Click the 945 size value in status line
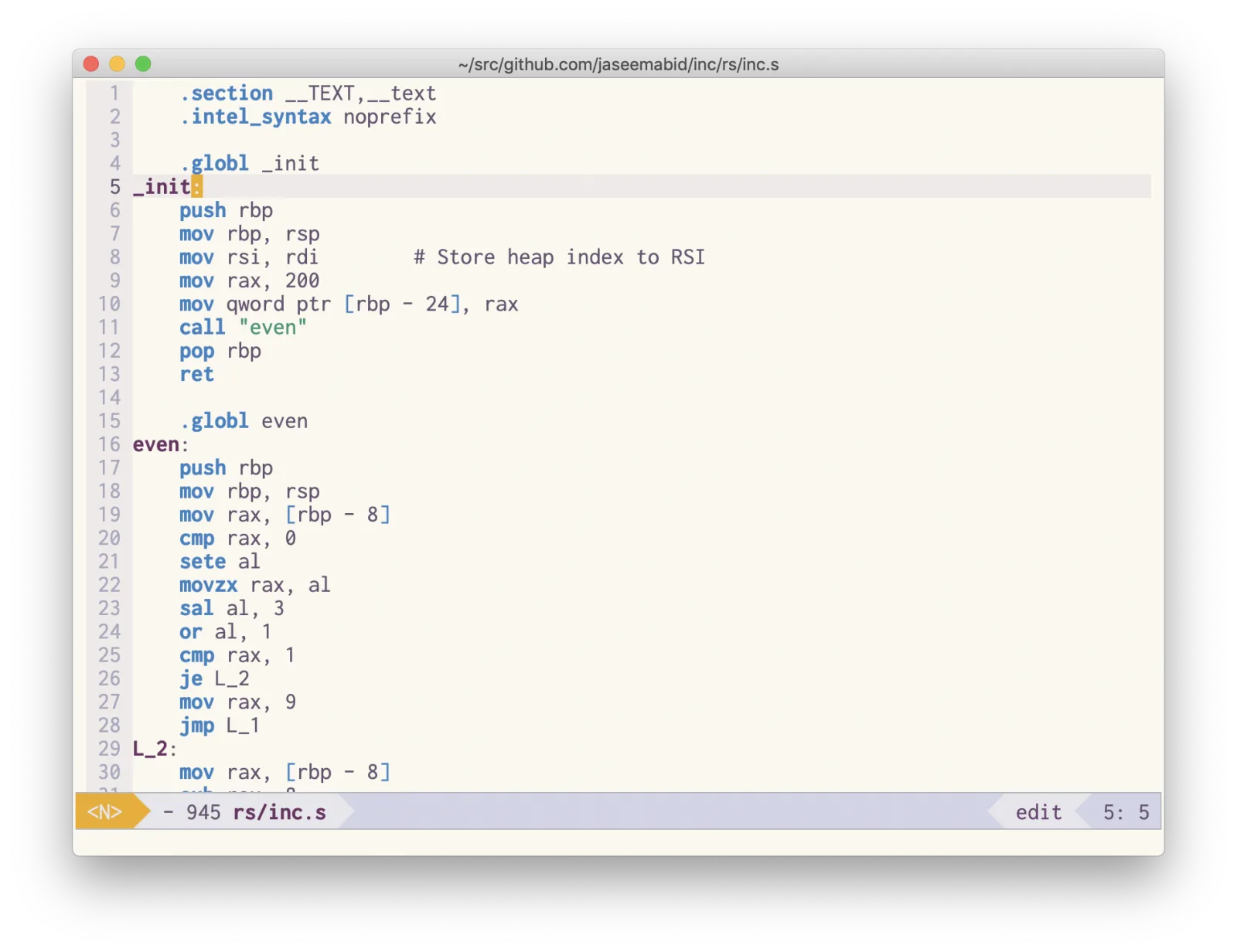The image size is (1237, 952). click(x=203, y=812)
